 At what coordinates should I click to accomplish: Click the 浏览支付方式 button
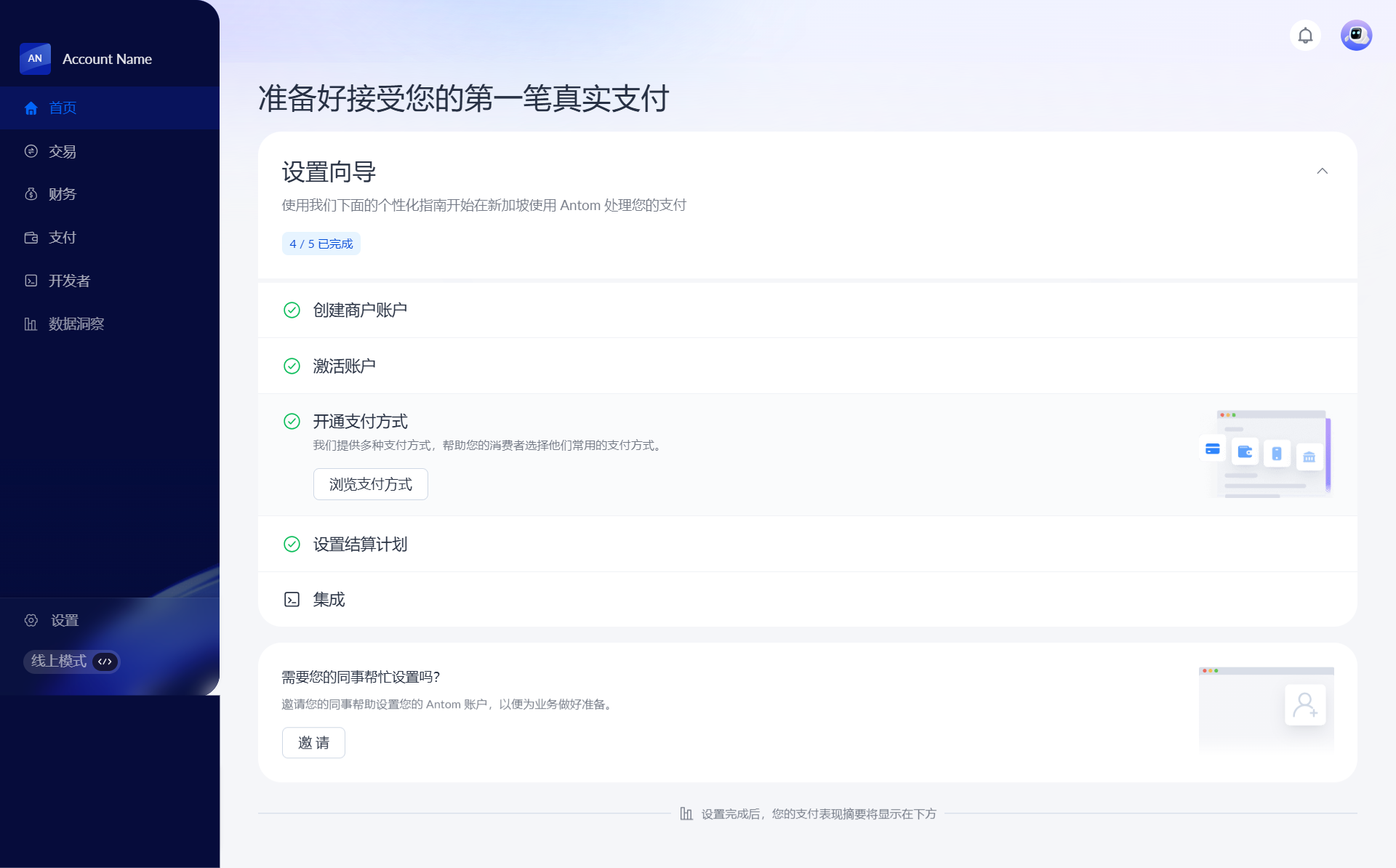(370, 484)
